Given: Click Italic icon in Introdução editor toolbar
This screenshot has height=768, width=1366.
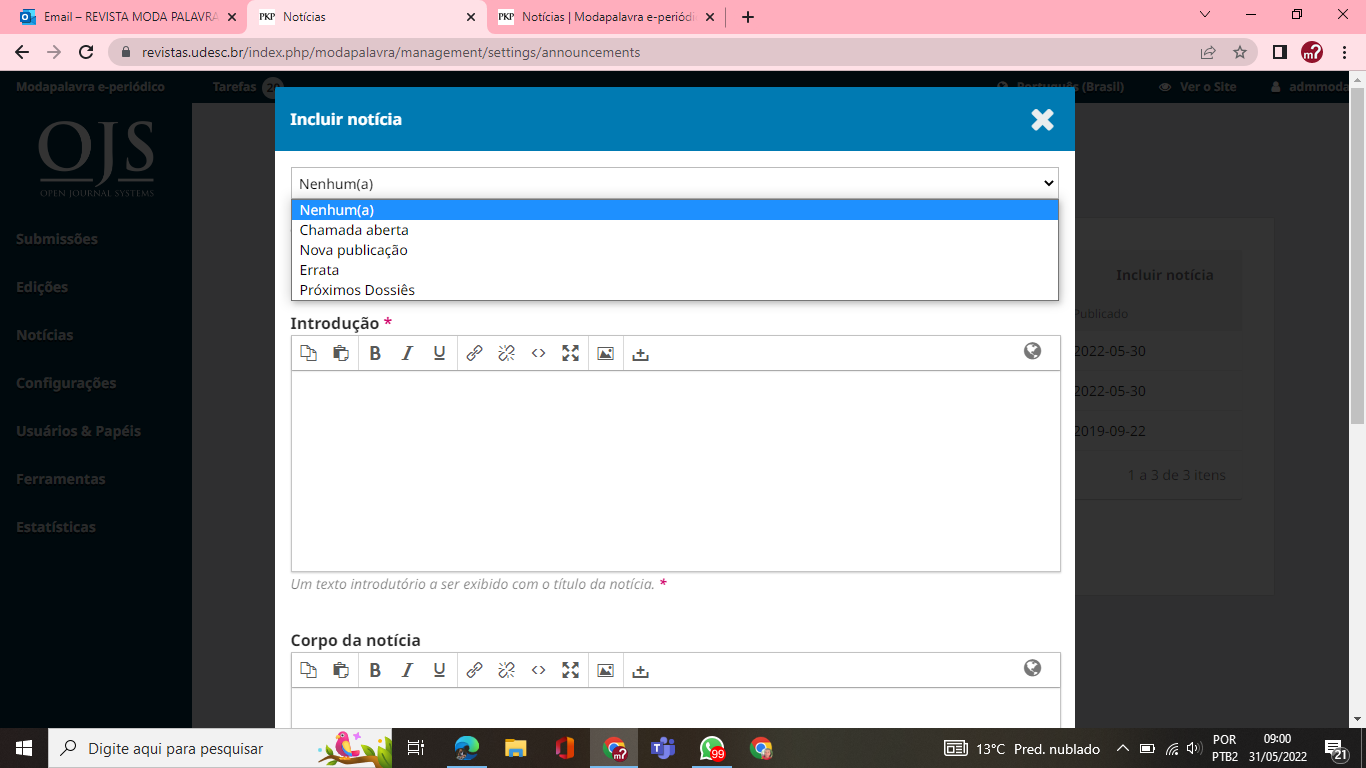Looking at the screenshot, I should pyautogui.click(x=407, y=353).
